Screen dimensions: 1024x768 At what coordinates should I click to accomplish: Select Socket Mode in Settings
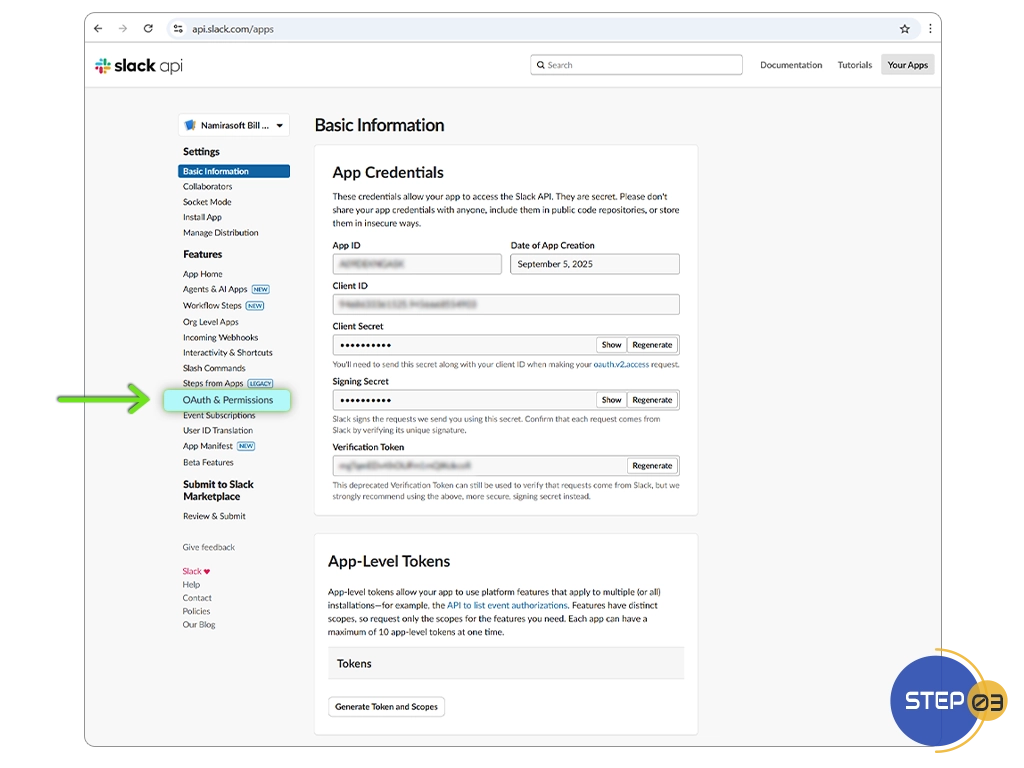click(x=207, y=202)
